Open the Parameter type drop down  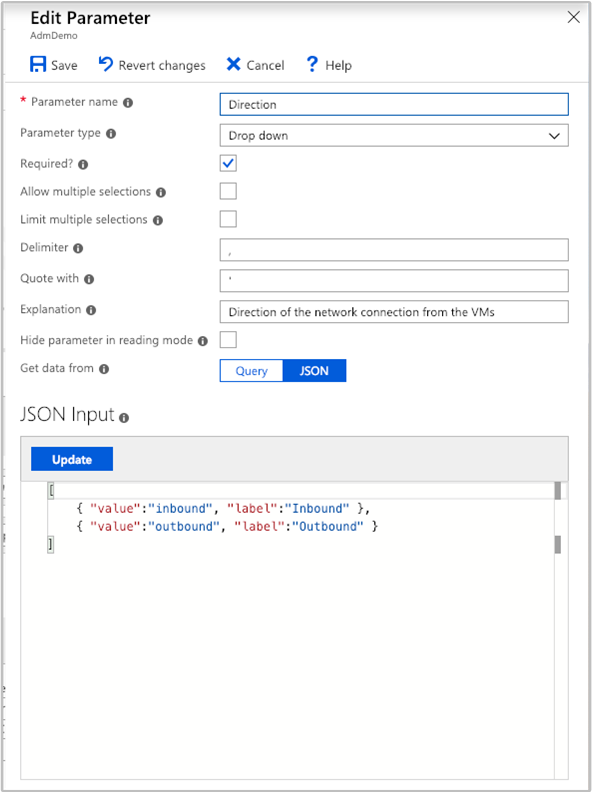coord(394,136)
